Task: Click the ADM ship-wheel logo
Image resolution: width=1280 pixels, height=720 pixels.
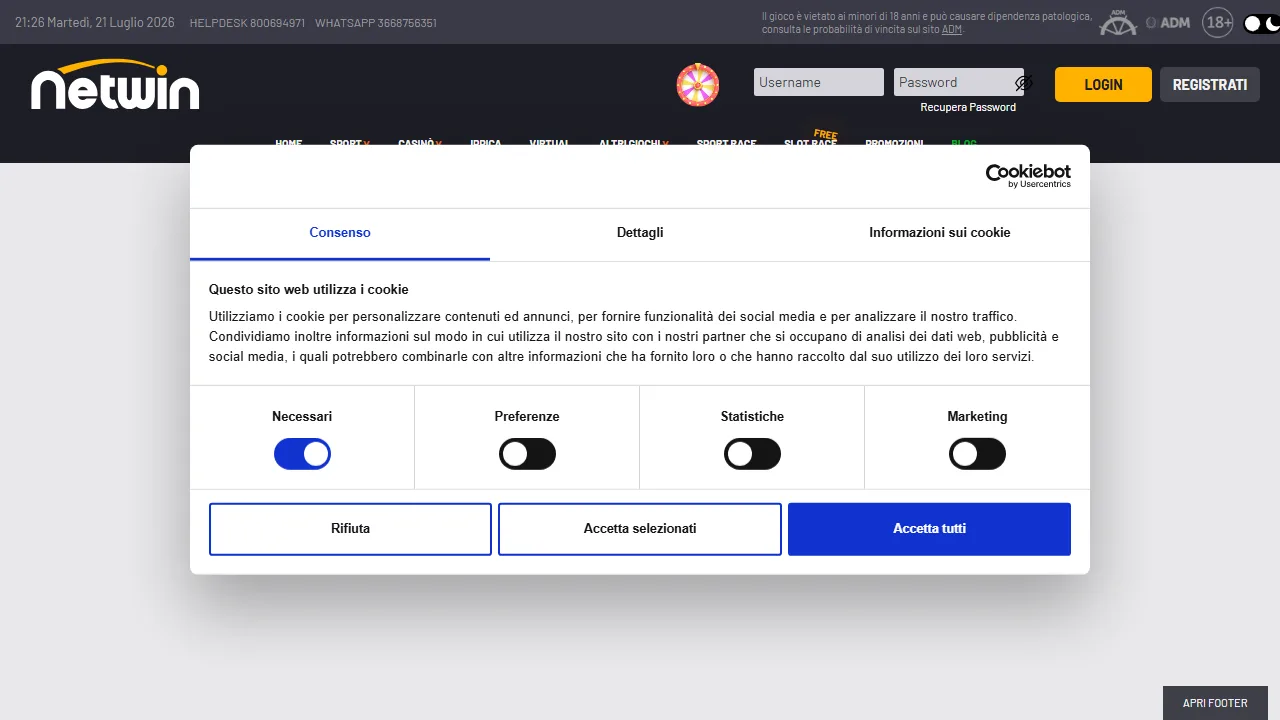Action: point(1118,22)
